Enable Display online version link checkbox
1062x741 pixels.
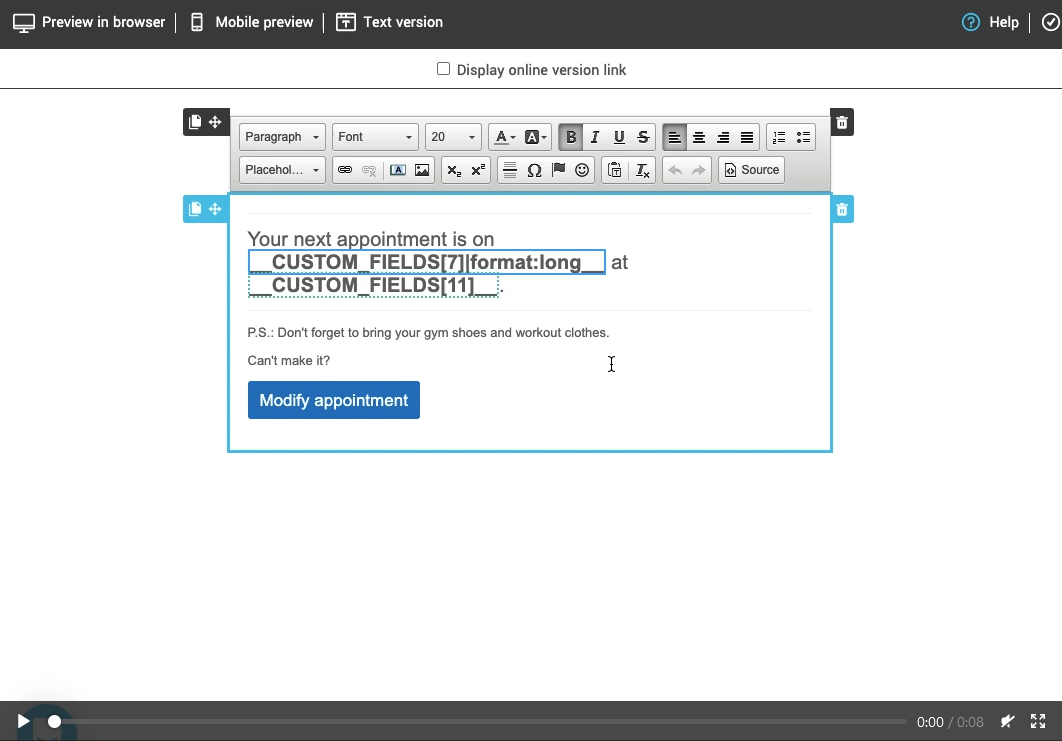443,69
